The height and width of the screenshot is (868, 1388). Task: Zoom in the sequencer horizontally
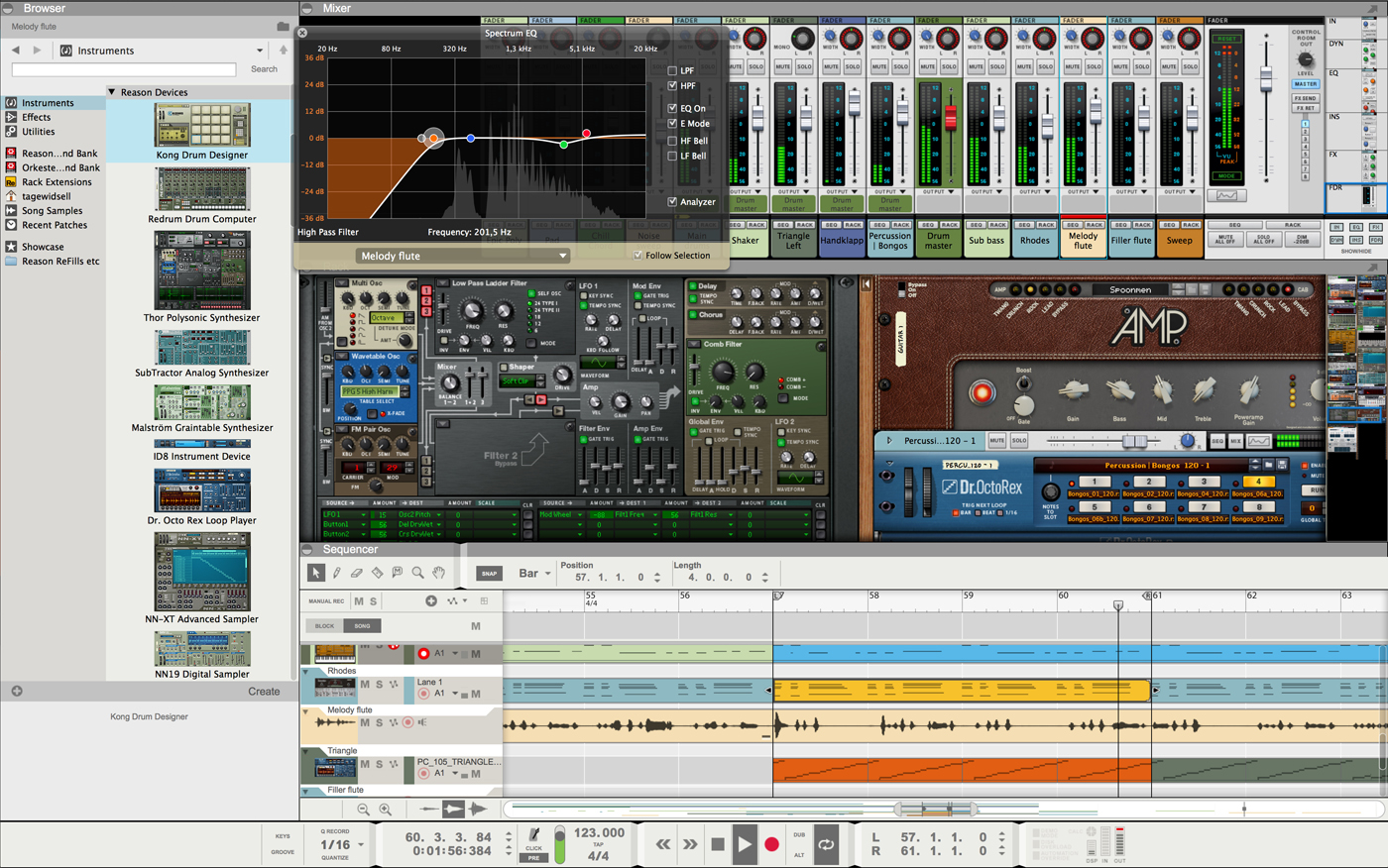(x=385, y=810)
